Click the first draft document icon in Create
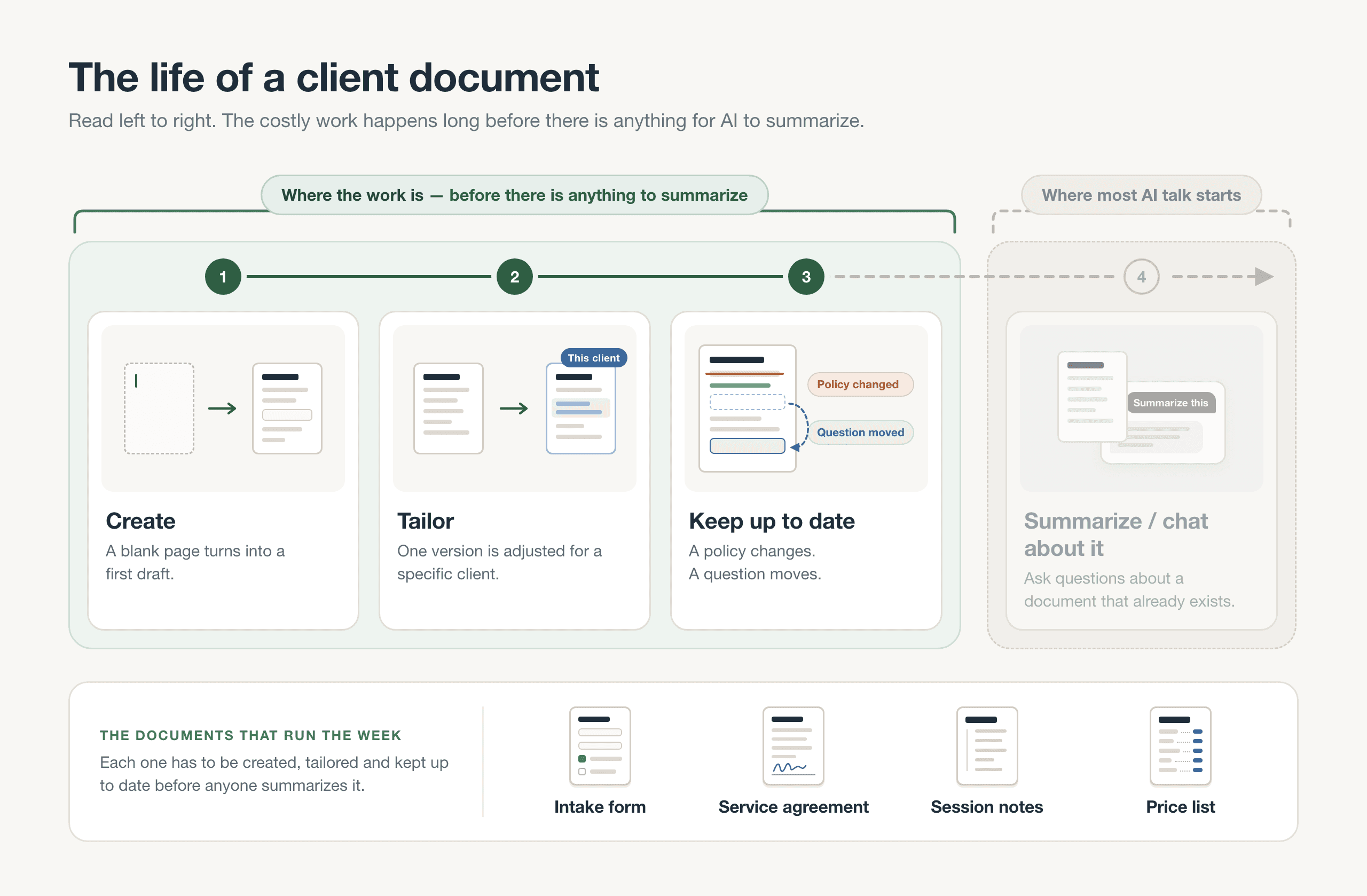1367x896 pixels. coord(287,408)
